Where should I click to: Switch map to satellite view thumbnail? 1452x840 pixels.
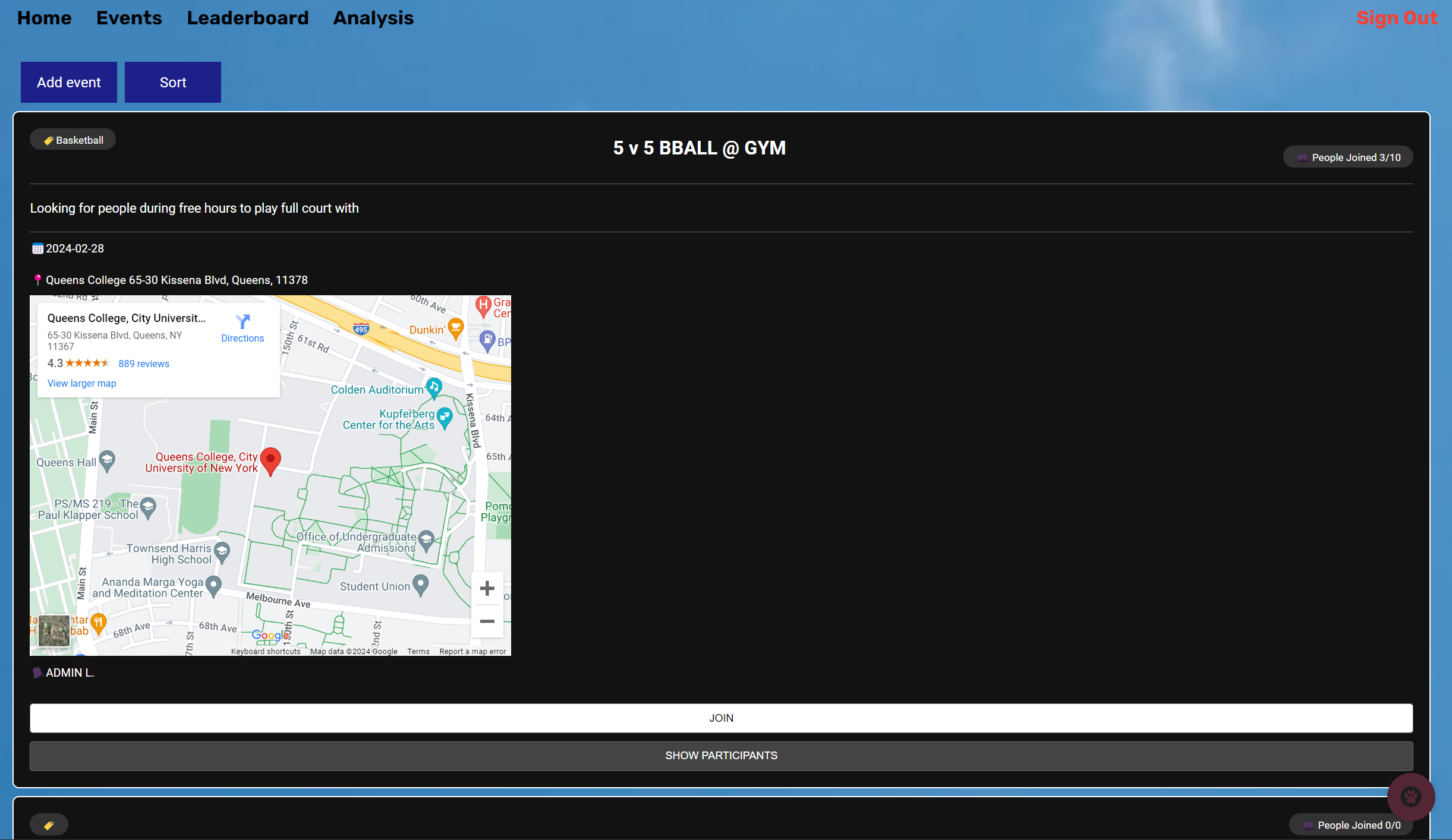pyautogui.click(x=54, y=630)
